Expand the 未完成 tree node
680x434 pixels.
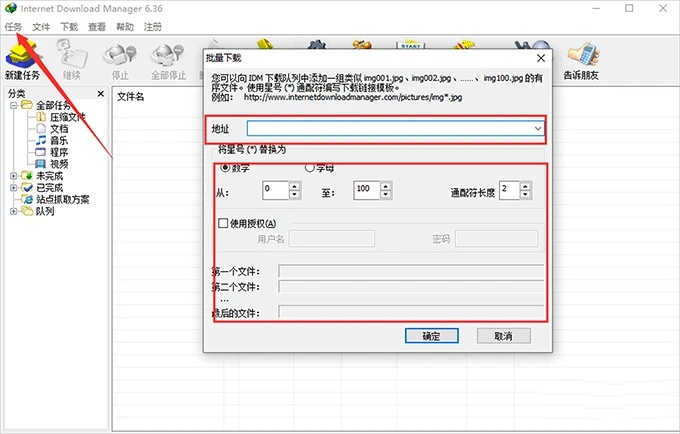tap(13, 176)
